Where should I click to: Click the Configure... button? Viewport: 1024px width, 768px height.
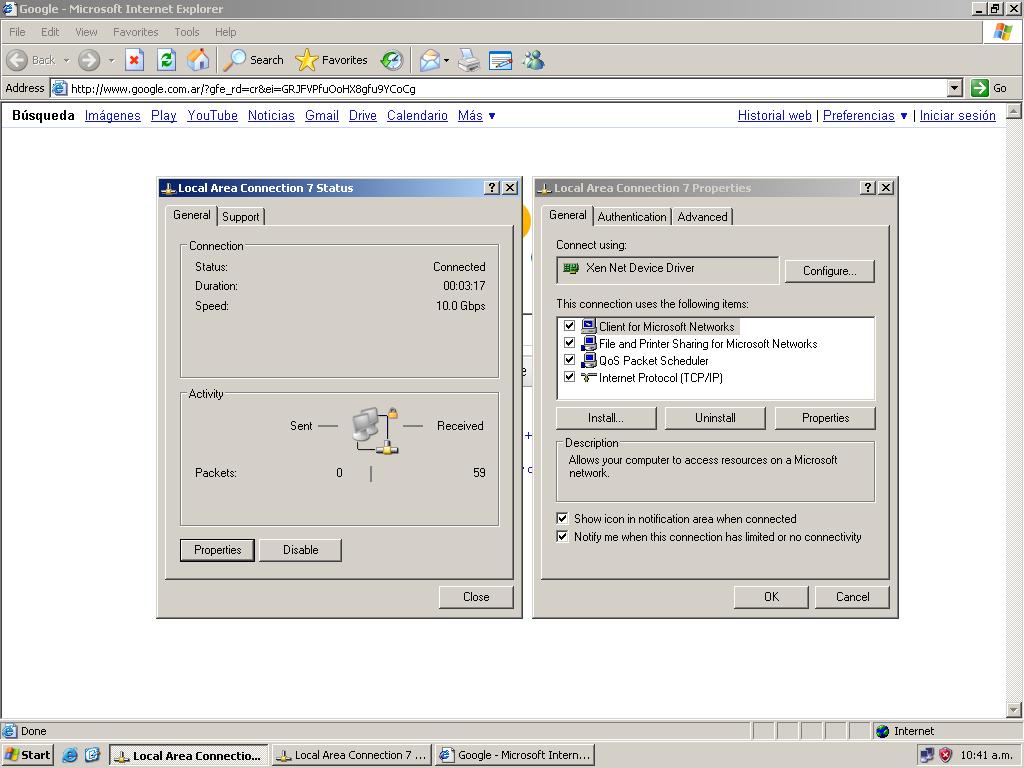828,271
